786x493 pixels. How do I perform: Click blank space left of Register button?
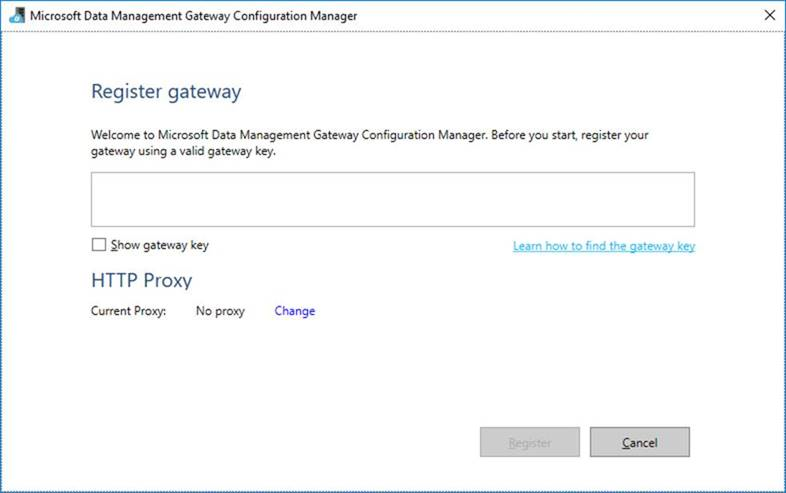click(300, 442)
